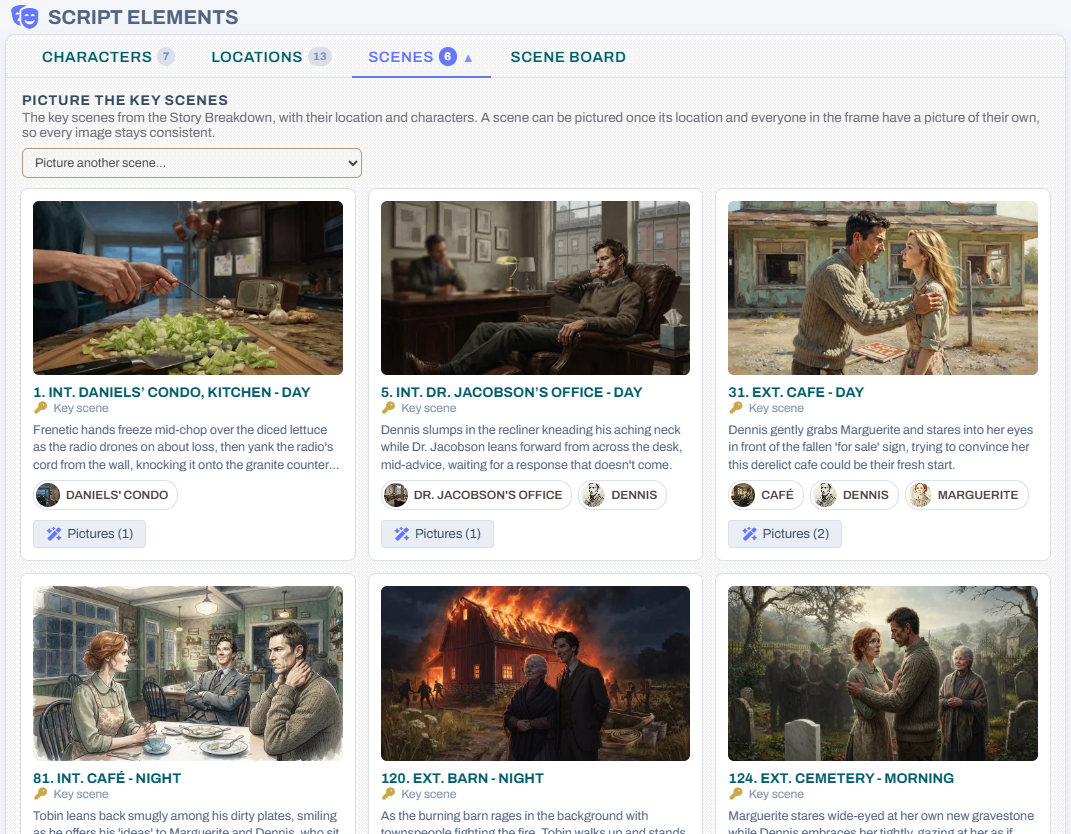Click the key icon under scene 31 title
The image size is (1071, 834).
tap(736, 408)
